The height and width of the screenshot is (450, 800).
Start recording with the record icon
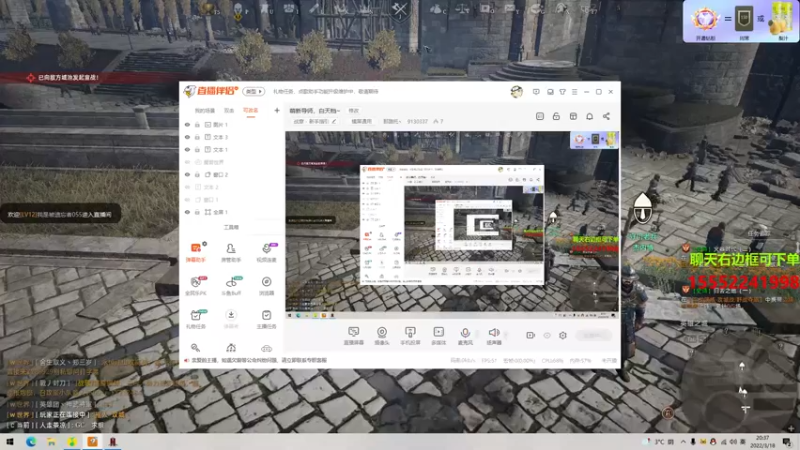[531, 335]
